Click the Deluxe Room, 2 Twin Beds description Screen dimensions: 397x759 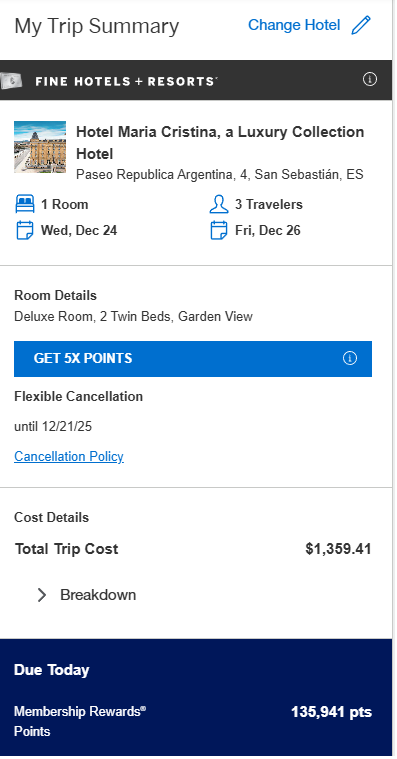pyautogui.click(x=133, y=317)
